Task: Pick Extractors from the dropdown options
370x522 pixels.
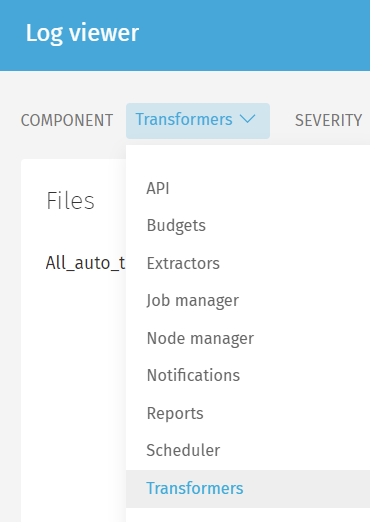Action: click(248, 263)
